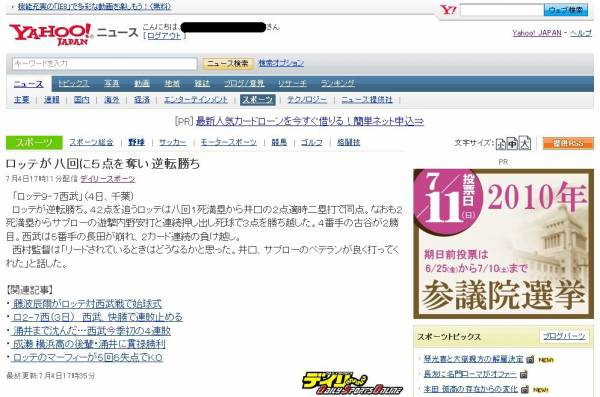This screenshot has width=600, height=397.
Task: Set text size to large (大)
Action: (x=525, y=143)
